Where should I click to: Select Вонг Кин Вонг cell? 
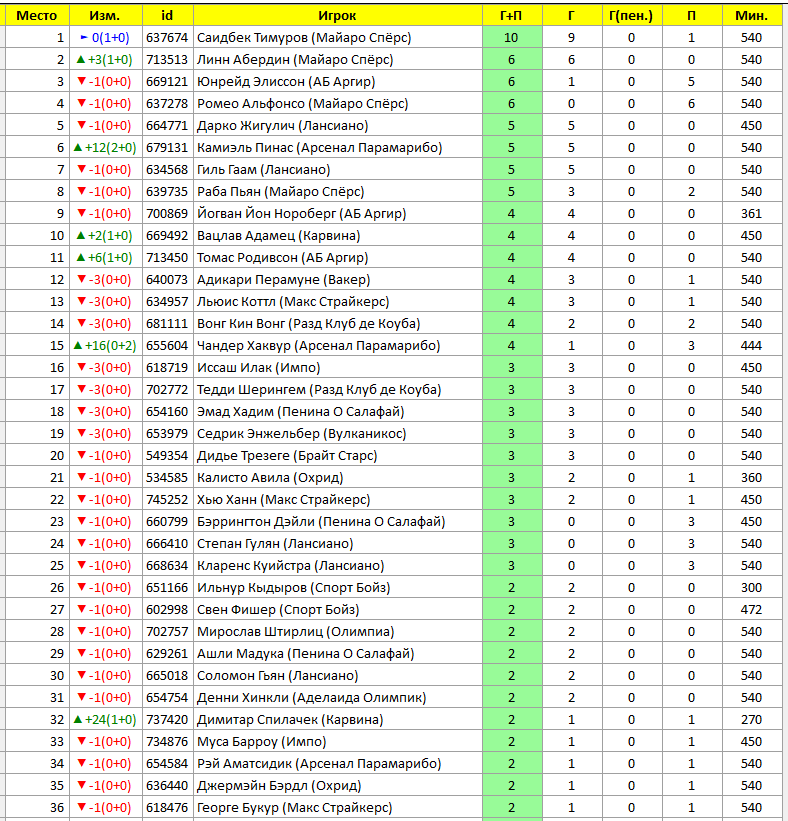(338, 324)
